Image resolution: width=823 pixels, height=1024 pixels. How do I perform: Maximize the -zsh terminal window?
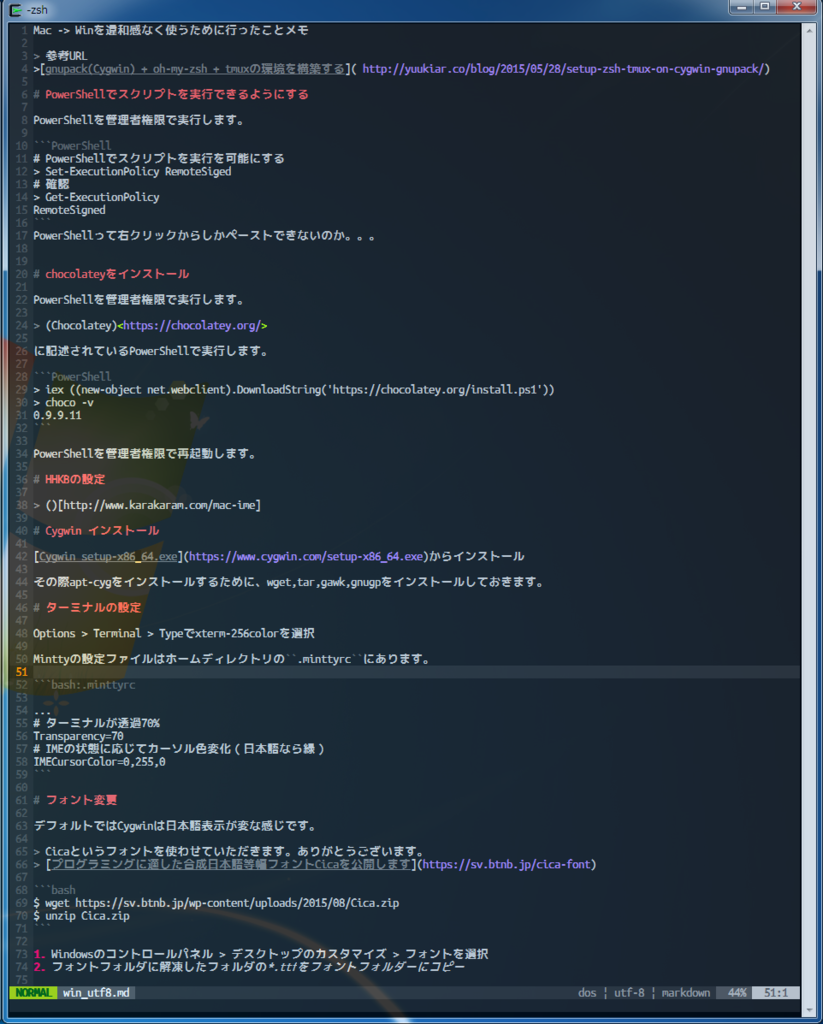pyautogui.click(x=764, y=7)
